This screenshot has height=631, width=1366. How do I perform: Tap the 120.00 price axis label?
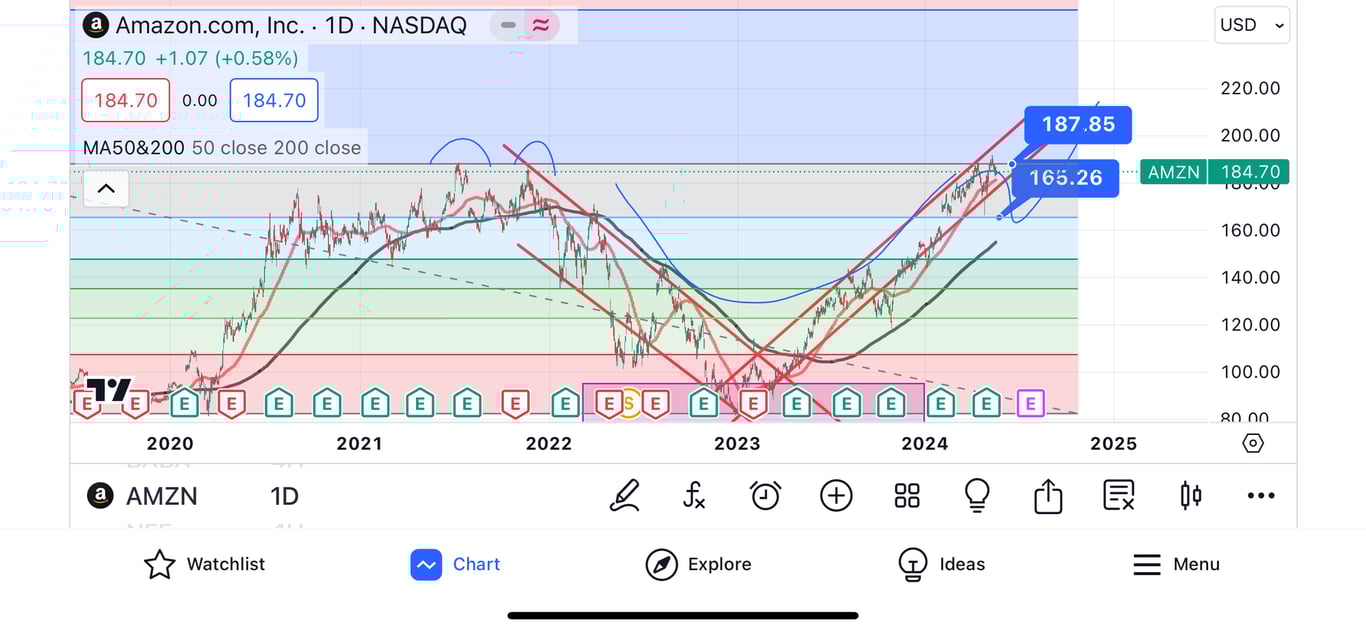coord(1250,324)
